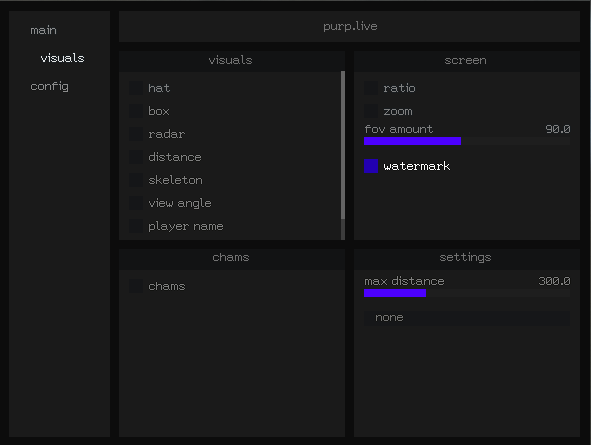Toggle the ratio checkbox
Image resolution: width=591 pixels, height=445 pixels.
[371, 88]
